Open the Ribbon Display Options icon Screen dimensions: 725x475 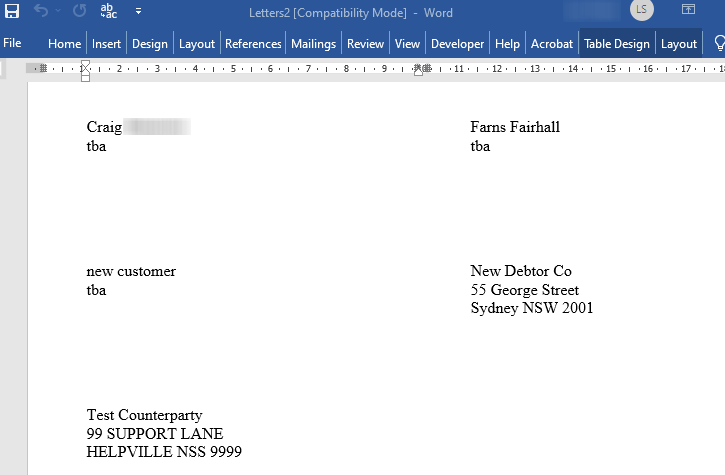pos(688,10)
